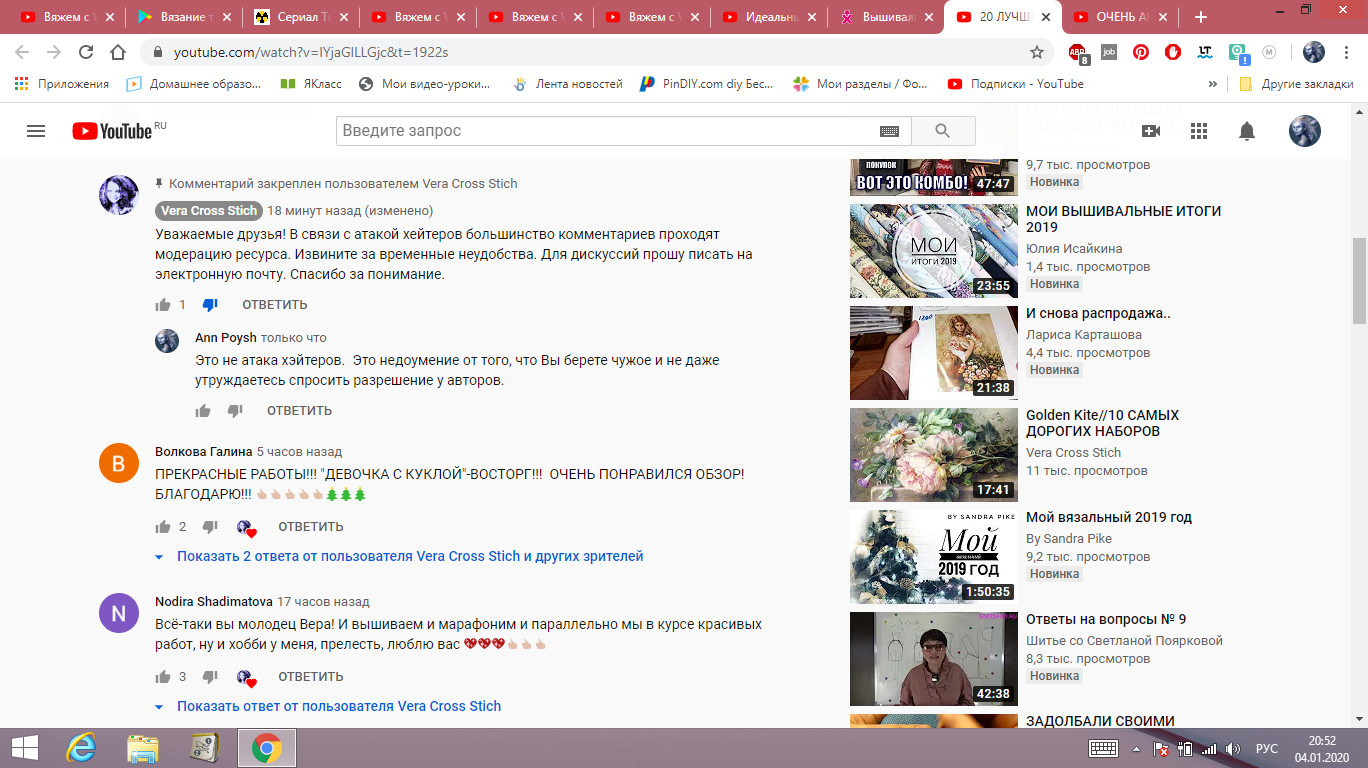Expand the hidden bookmarks overflow chevron

(x=1213, y=84)
